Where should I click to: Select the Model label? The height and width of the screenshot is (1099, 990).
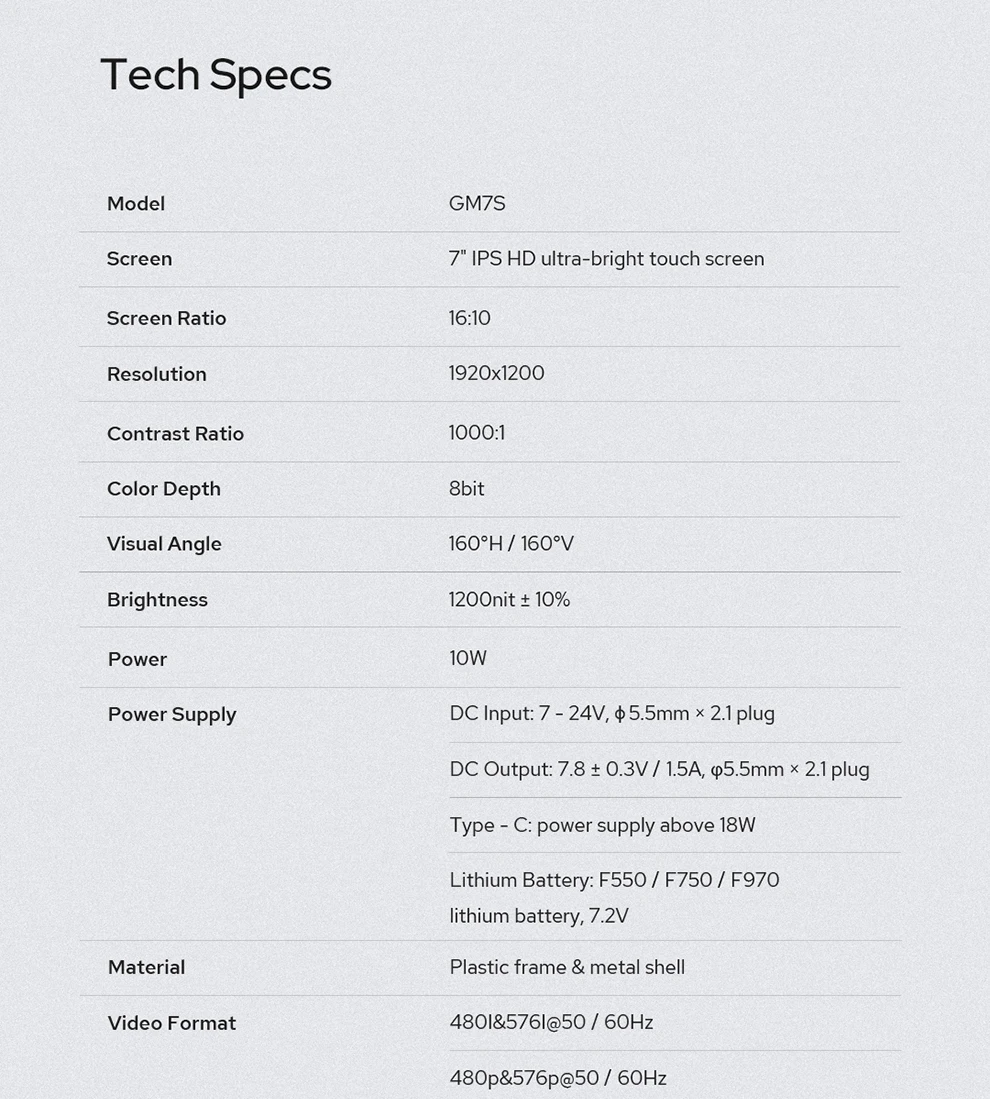pos(136,203)
